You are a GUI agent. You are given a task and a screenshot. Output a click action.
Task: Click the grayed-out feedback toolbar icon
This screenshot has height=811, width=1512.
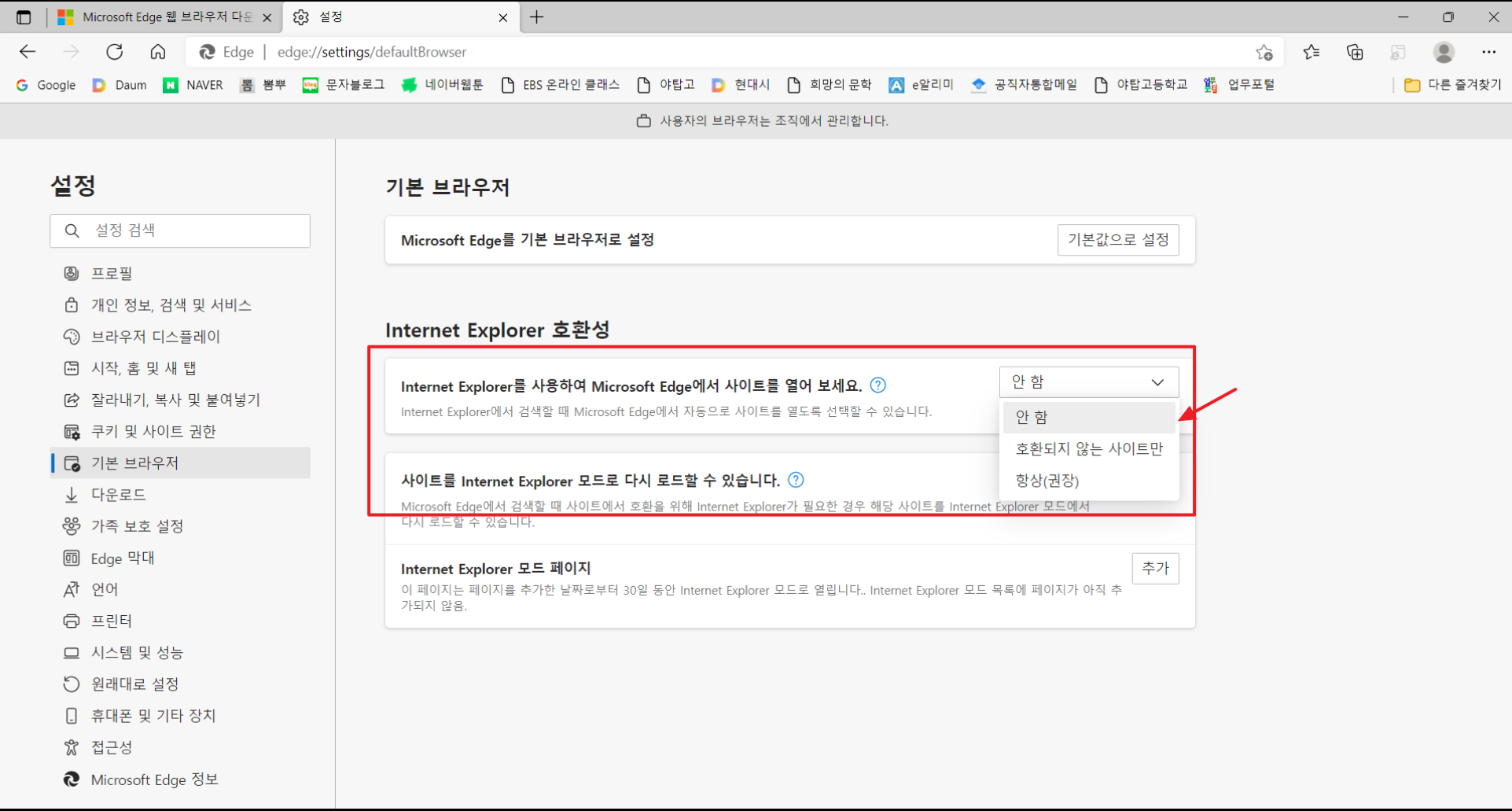1398,52
